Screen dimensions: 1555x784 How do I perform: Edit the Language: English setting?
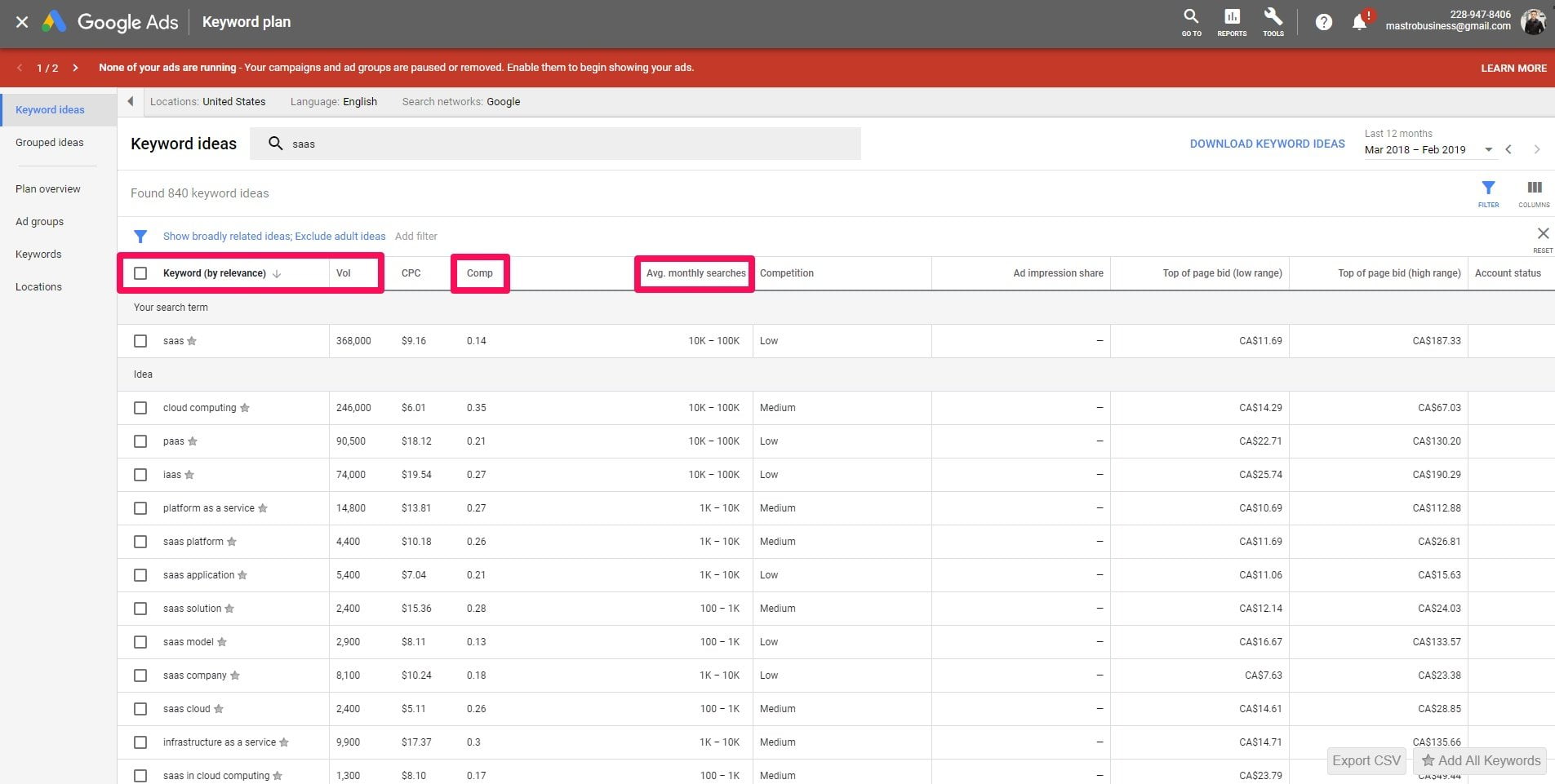coord(333,101)
